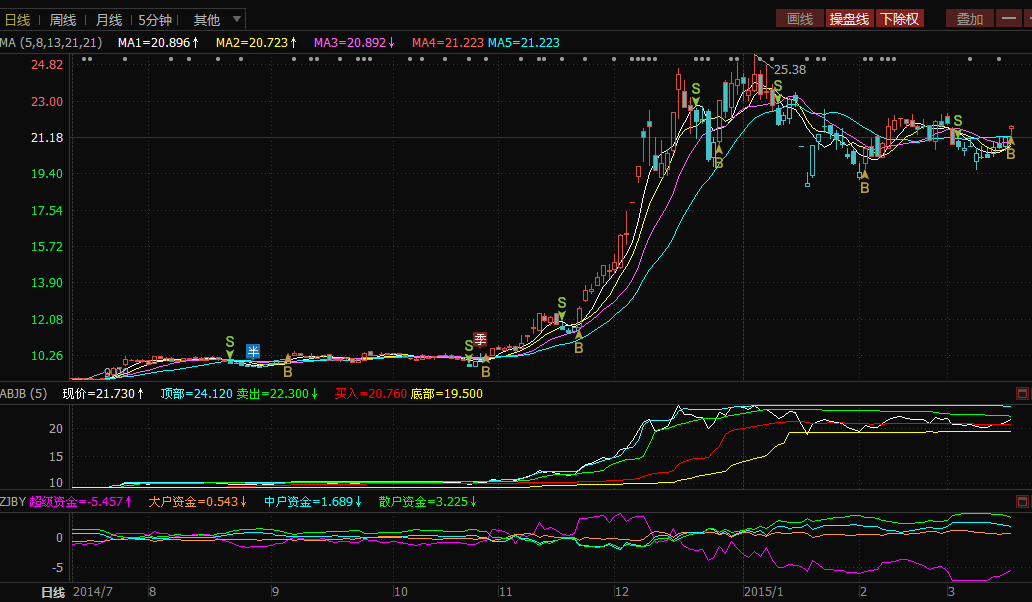Viewport: 1032px width, 602px height.
Task: Click the S sell marker above the 半 icon
Action: [x=230, y=342]
